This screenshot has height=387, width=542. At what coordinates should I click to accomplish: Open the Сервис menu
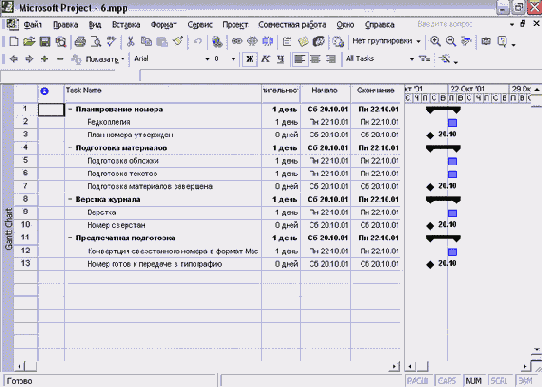pyautogui.click(x=200, y=25)
